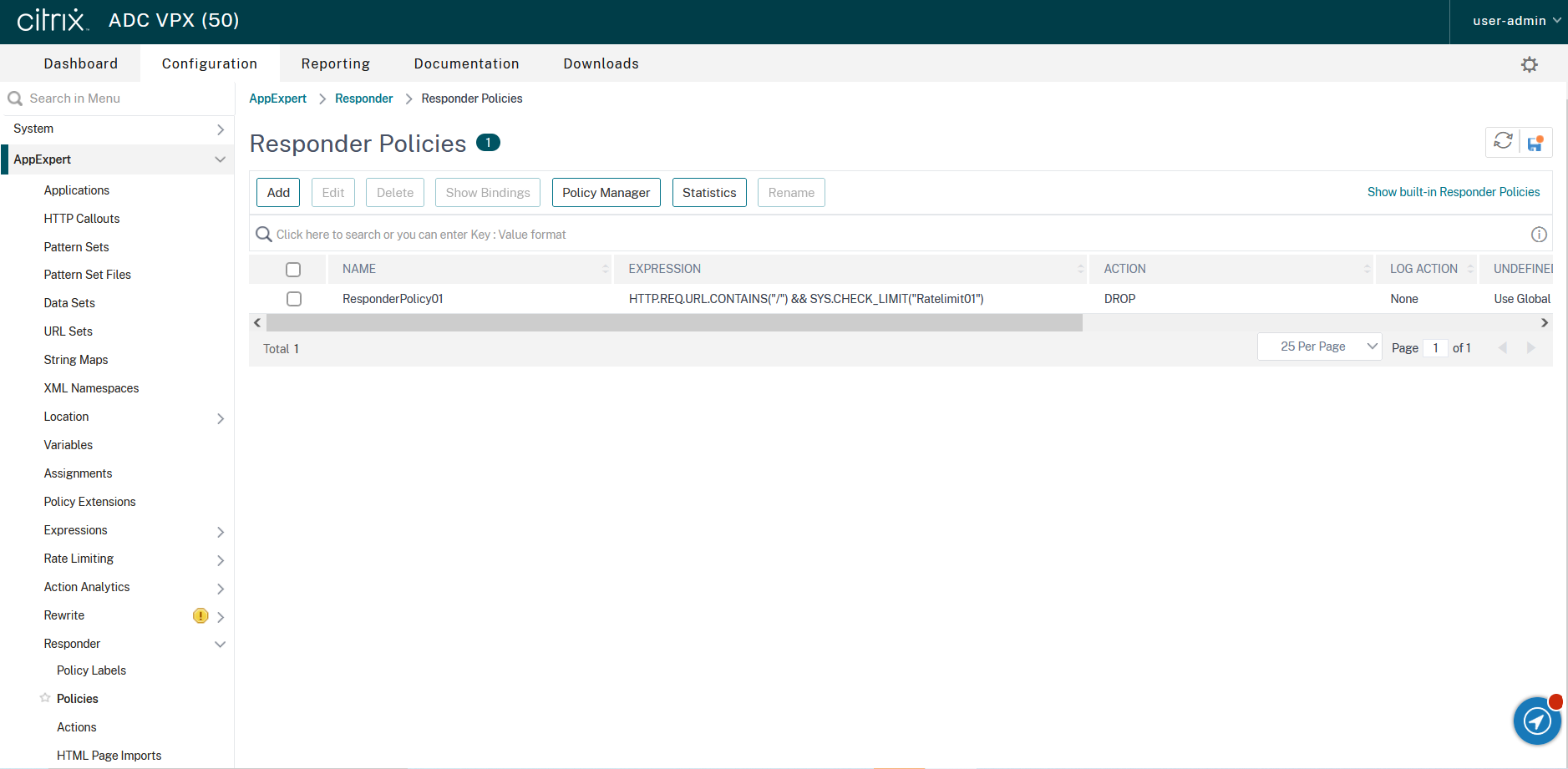1568x769 pixels.
Task: Click the AppExpert breadcrumb link
Action: point(278,99)
